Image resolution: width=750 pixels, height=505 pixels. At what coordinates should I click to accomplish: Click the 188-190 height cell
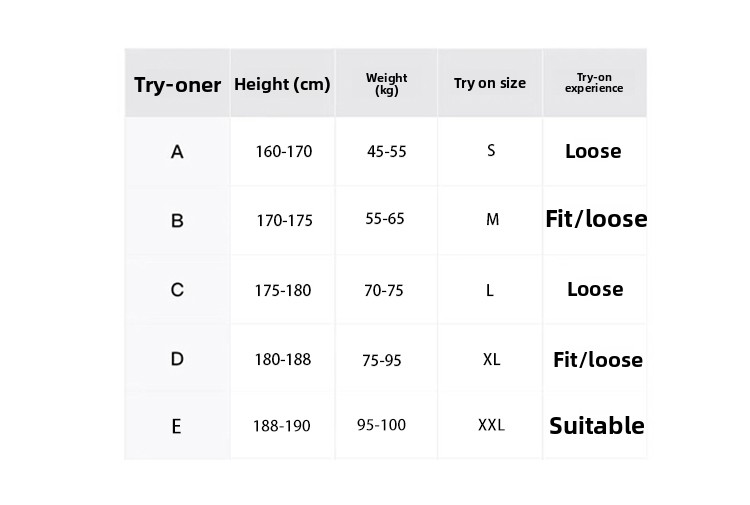tap(281, 426)
